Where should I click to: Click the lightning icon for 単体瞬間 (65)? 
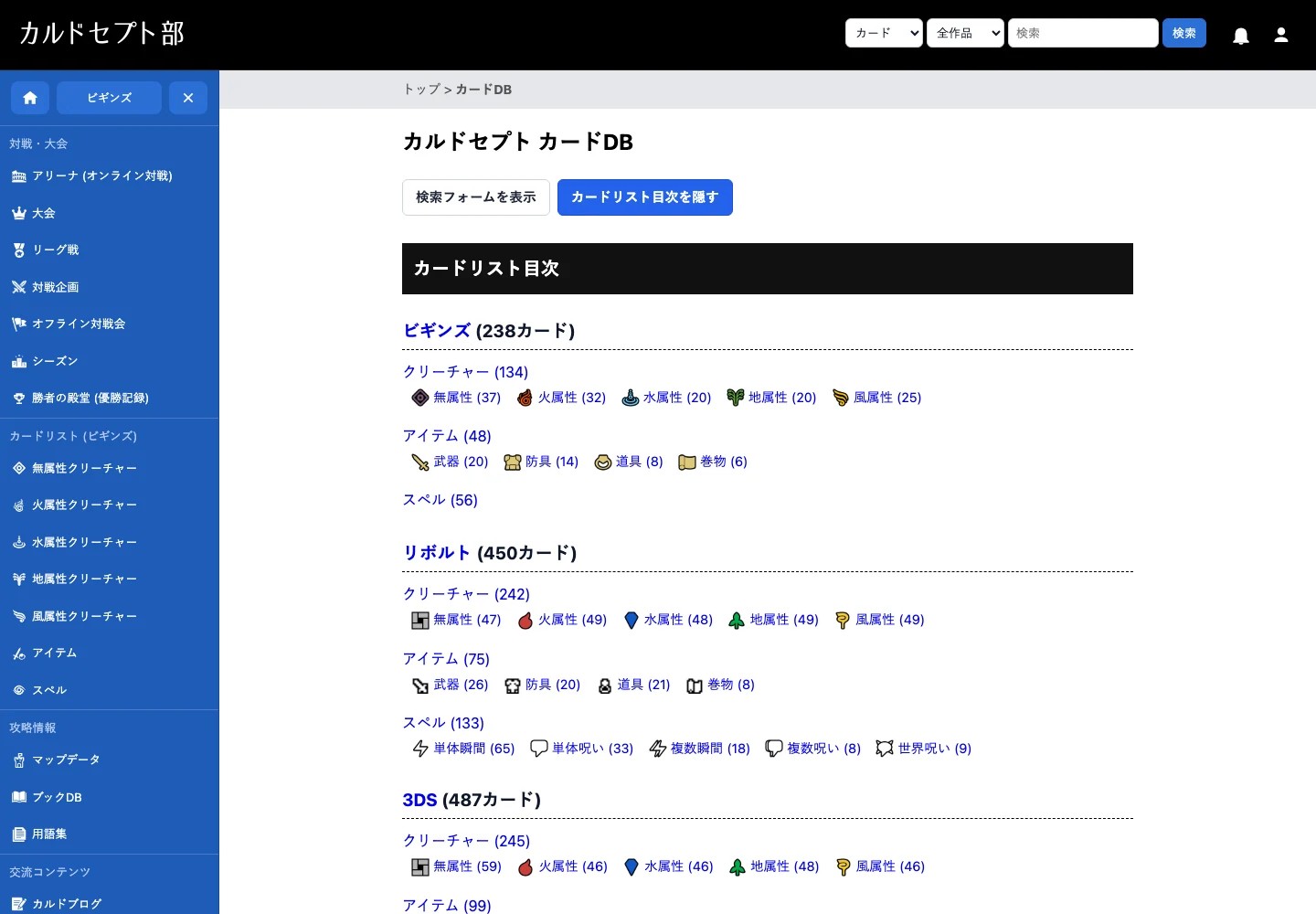(420, 749)
